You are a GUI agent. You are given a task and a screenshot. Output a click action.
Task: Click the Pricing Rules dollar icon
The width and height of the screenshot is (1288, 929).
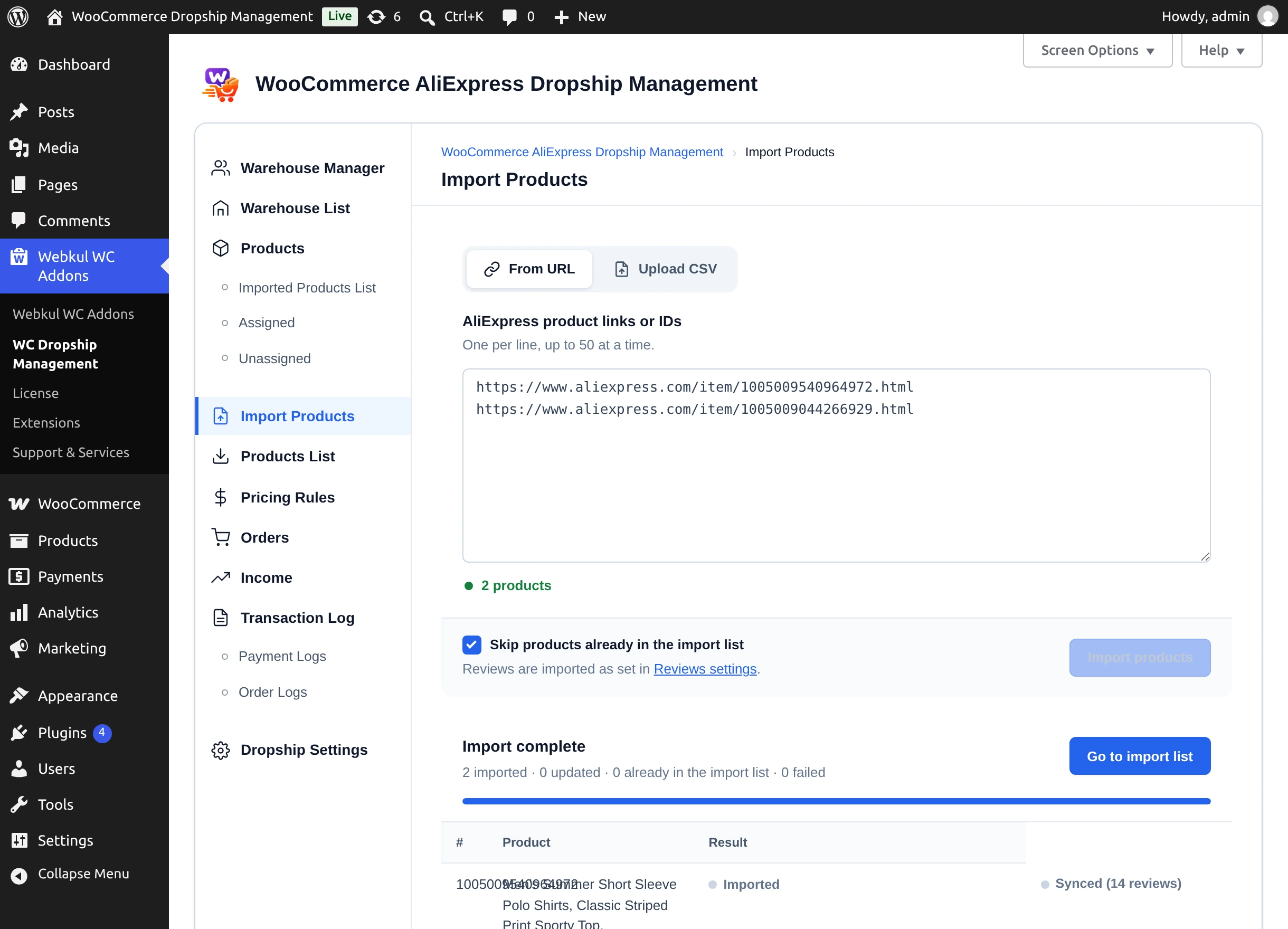220,497
